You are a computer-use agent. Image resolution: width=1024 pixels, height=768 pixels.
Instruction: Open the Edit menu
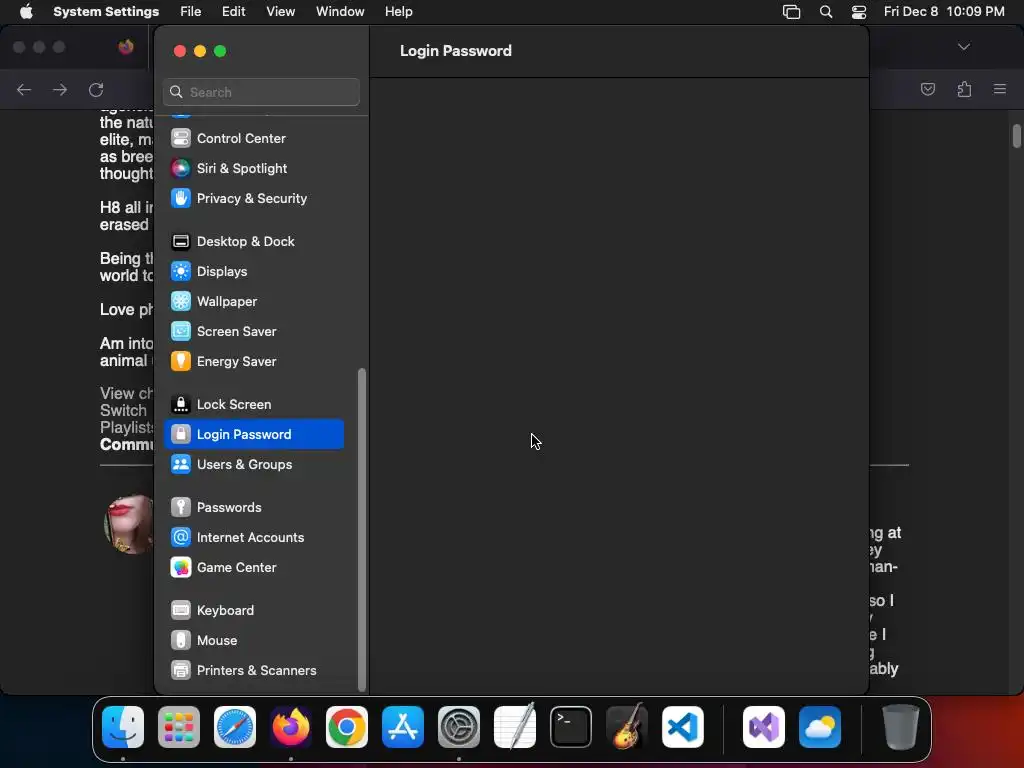click(x=234, y=12)
